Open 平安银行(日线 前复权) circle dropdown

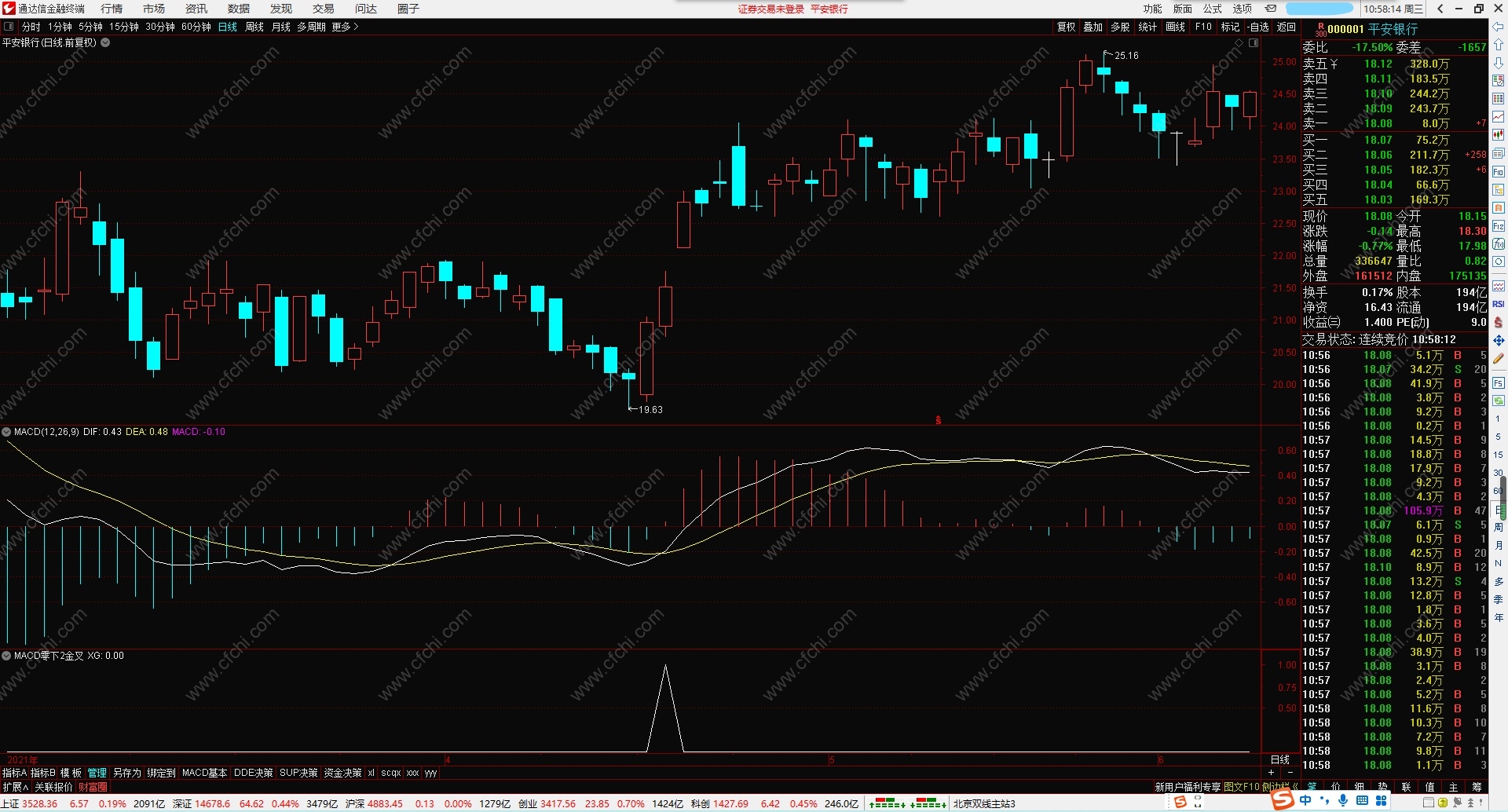105,43
